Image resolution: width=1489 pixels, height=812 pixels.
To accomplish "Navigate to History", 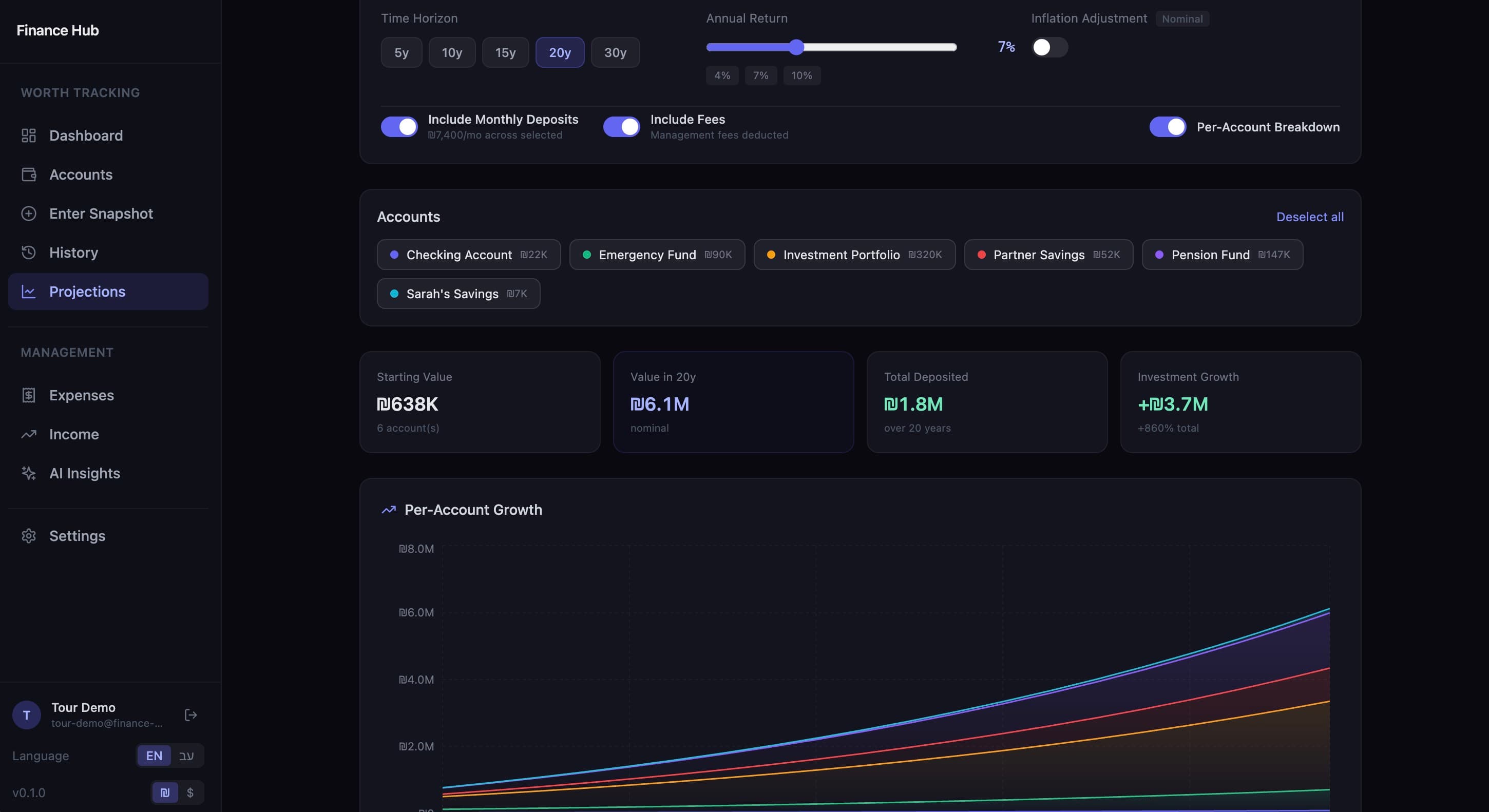I will (x=108, y=253).
